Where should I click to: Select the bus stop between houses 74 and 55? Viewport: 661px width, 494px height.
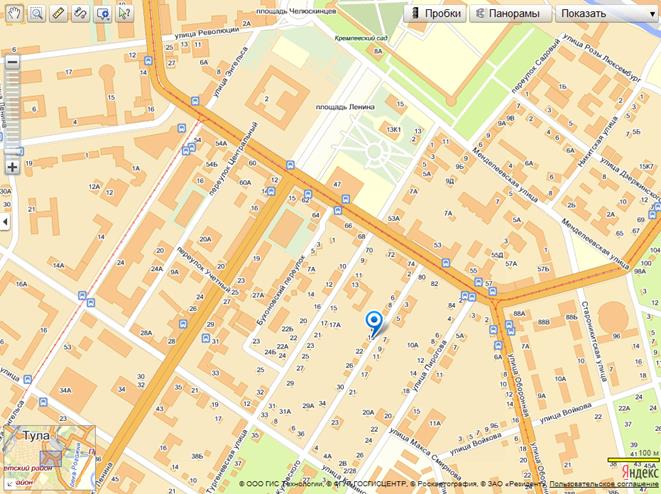[x=446, y=263]
